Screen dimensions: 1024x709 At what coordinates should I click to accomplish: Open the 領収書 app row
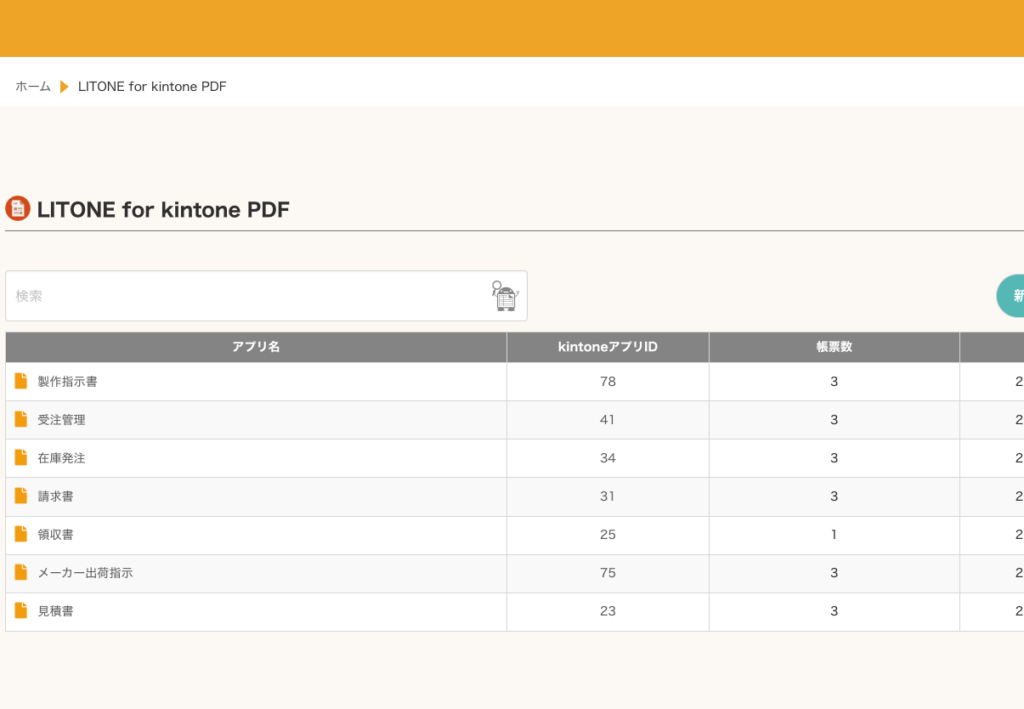(x=515, y=535)
